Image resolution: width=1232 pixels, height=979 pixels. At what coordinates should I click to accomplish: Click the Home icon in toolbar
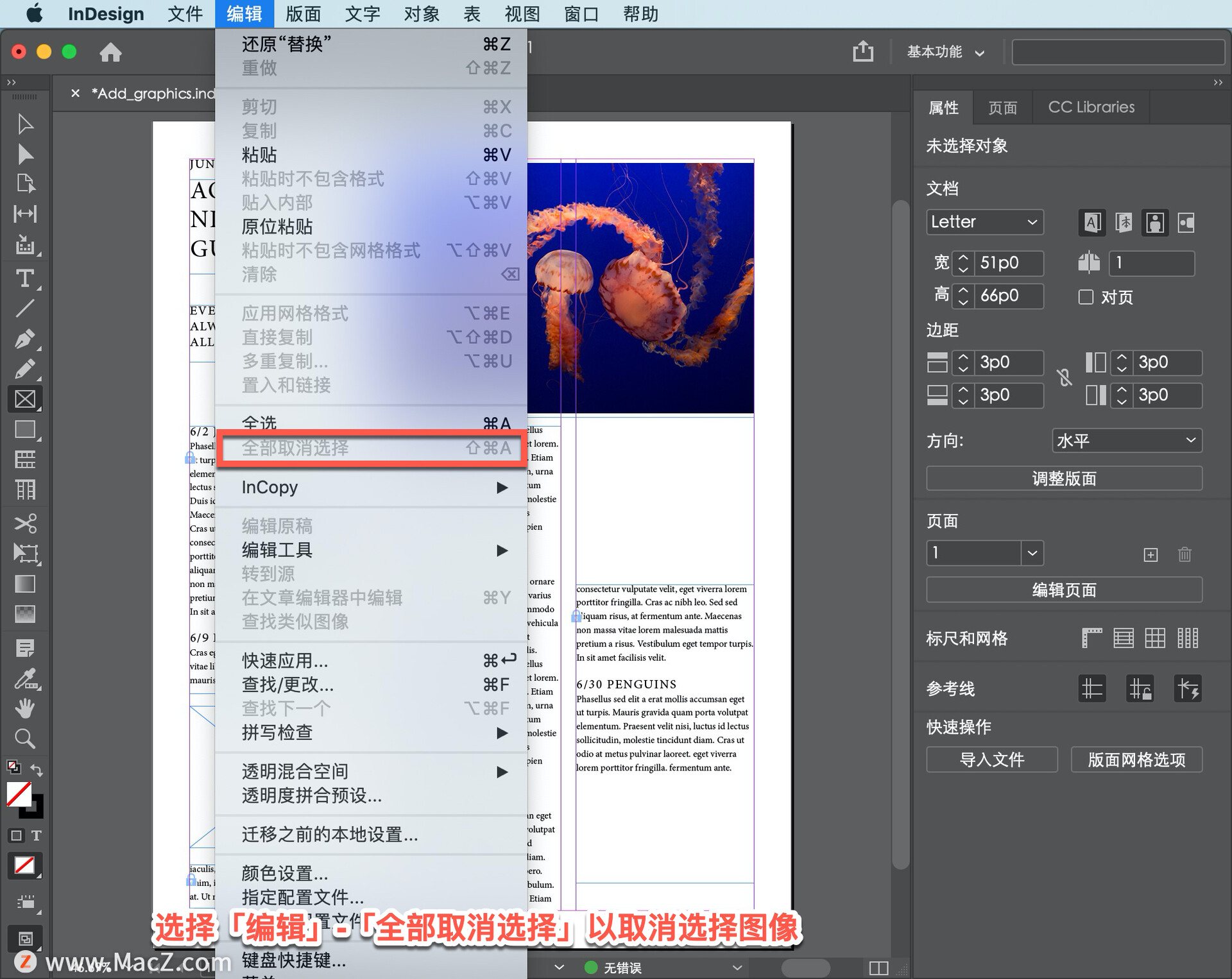110,52
